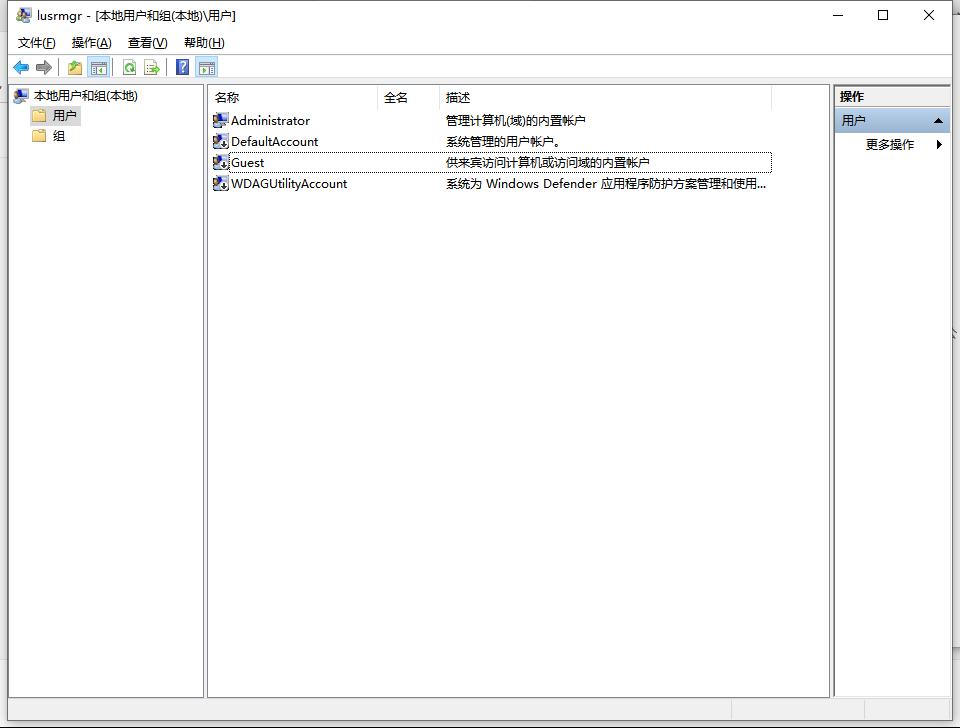Open the 帮助(H) menu
Screen dimensions: 960x728
(x=204, y=43)
